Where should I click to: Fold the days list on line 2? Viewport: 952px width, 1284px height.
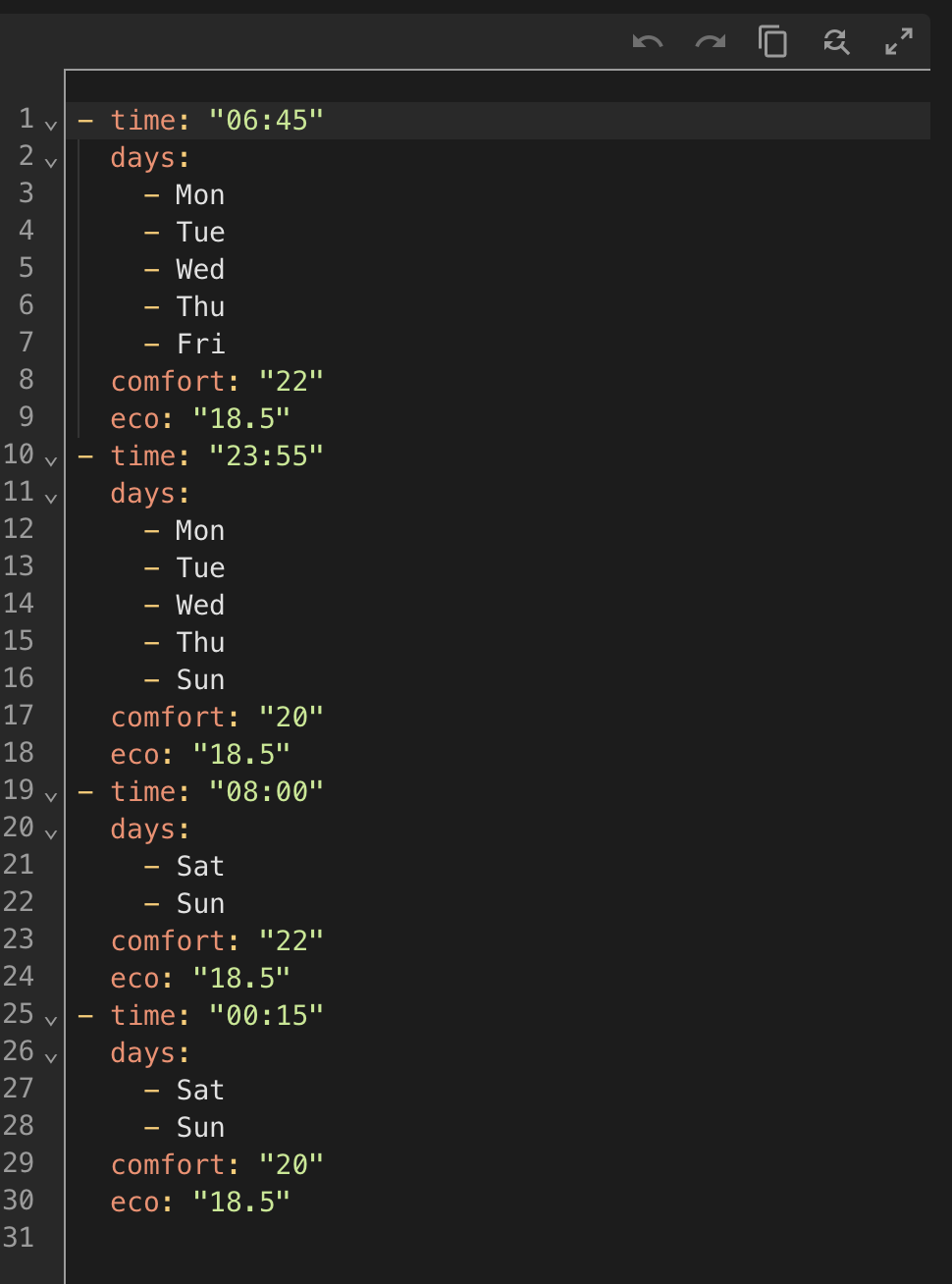coord(51,162)
